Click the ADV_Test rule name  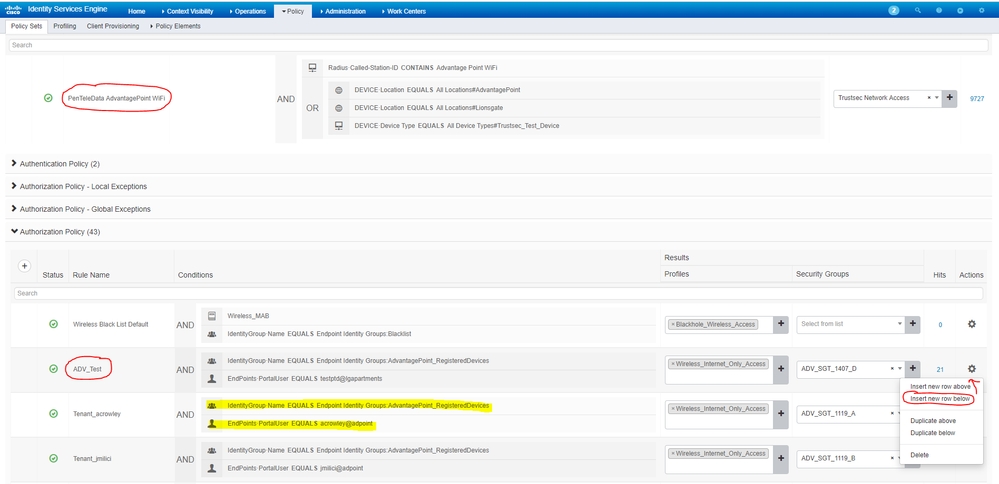tap(88, 369)
